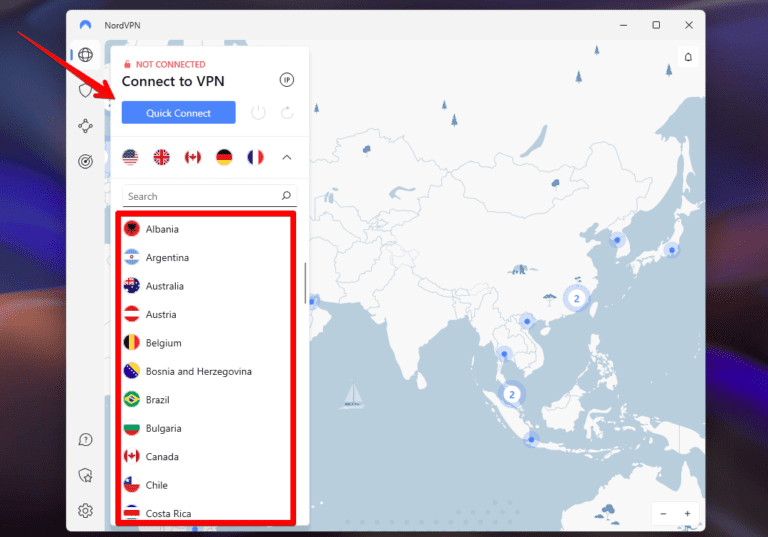Focus the country Search field
The width and height of the screenshot is (768, 537).
pos(209,196)
